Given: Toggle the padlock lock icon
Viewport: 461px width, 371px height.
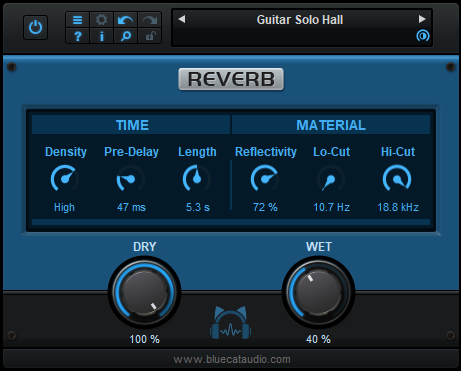Looking at the screenshot, I should tap(149, 36).
